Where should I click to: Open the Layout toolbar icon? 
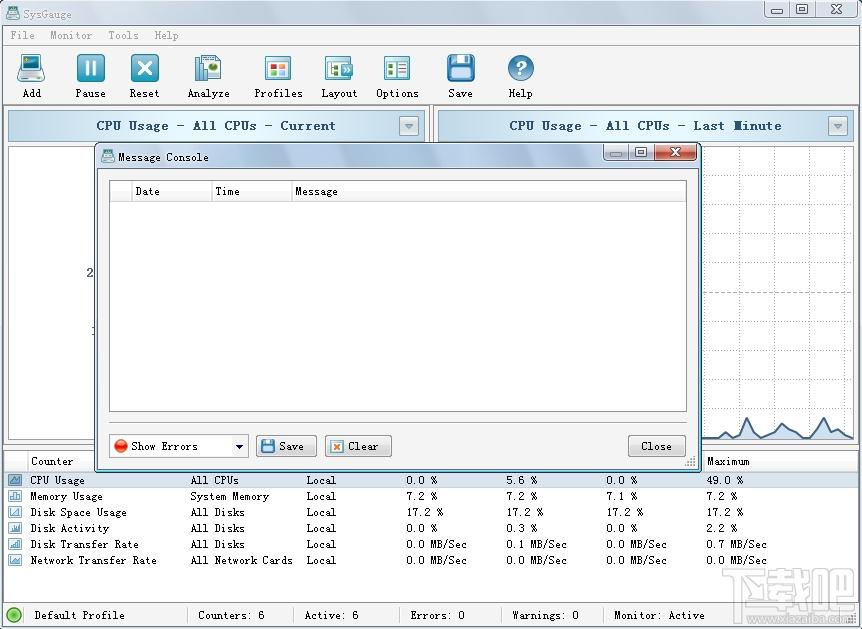[x=339, y=69]
